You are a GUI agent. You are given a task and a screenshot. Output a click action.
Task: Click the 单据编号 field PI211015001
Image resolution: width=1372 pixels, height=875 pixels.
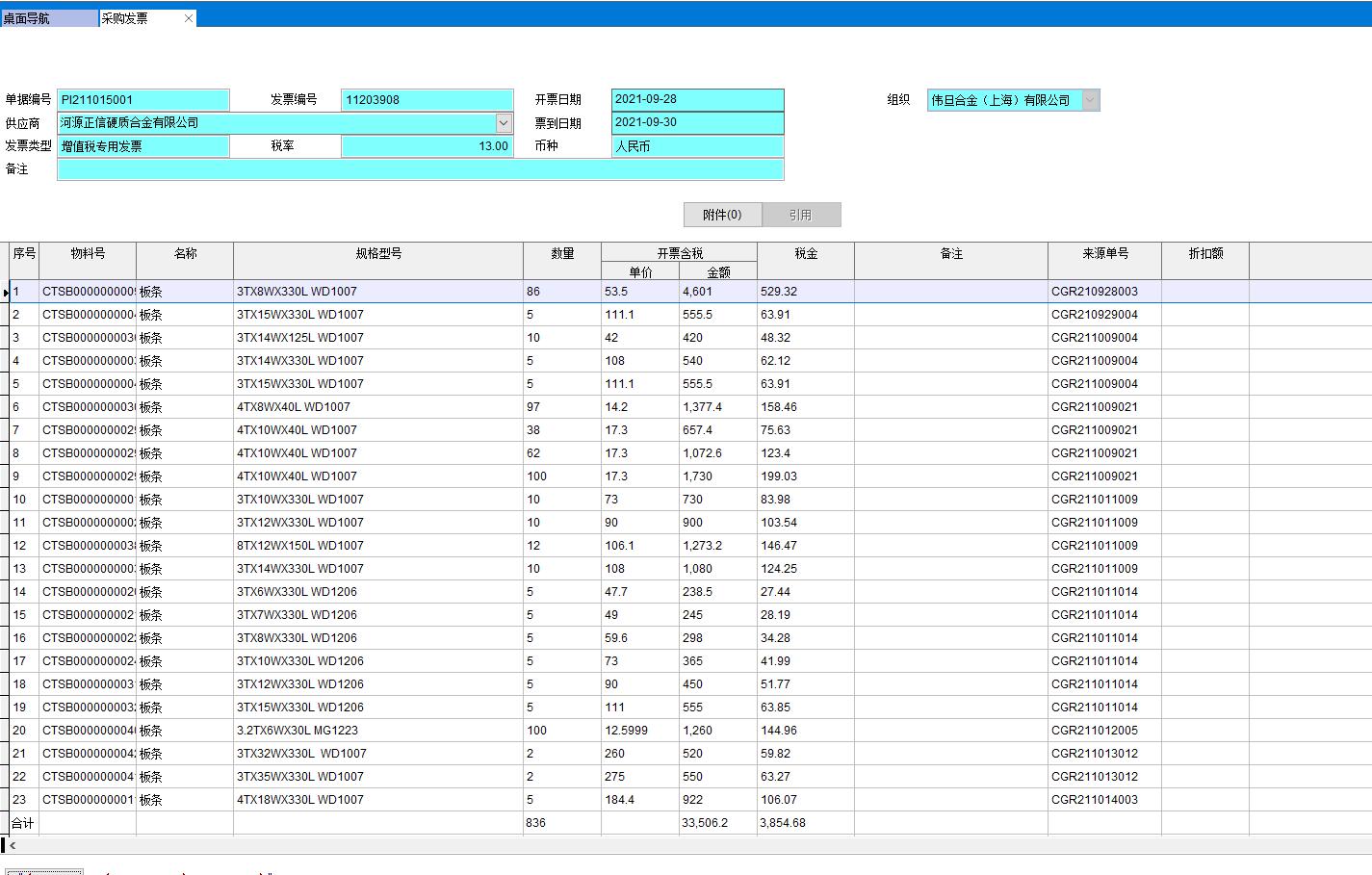point(142,100)
